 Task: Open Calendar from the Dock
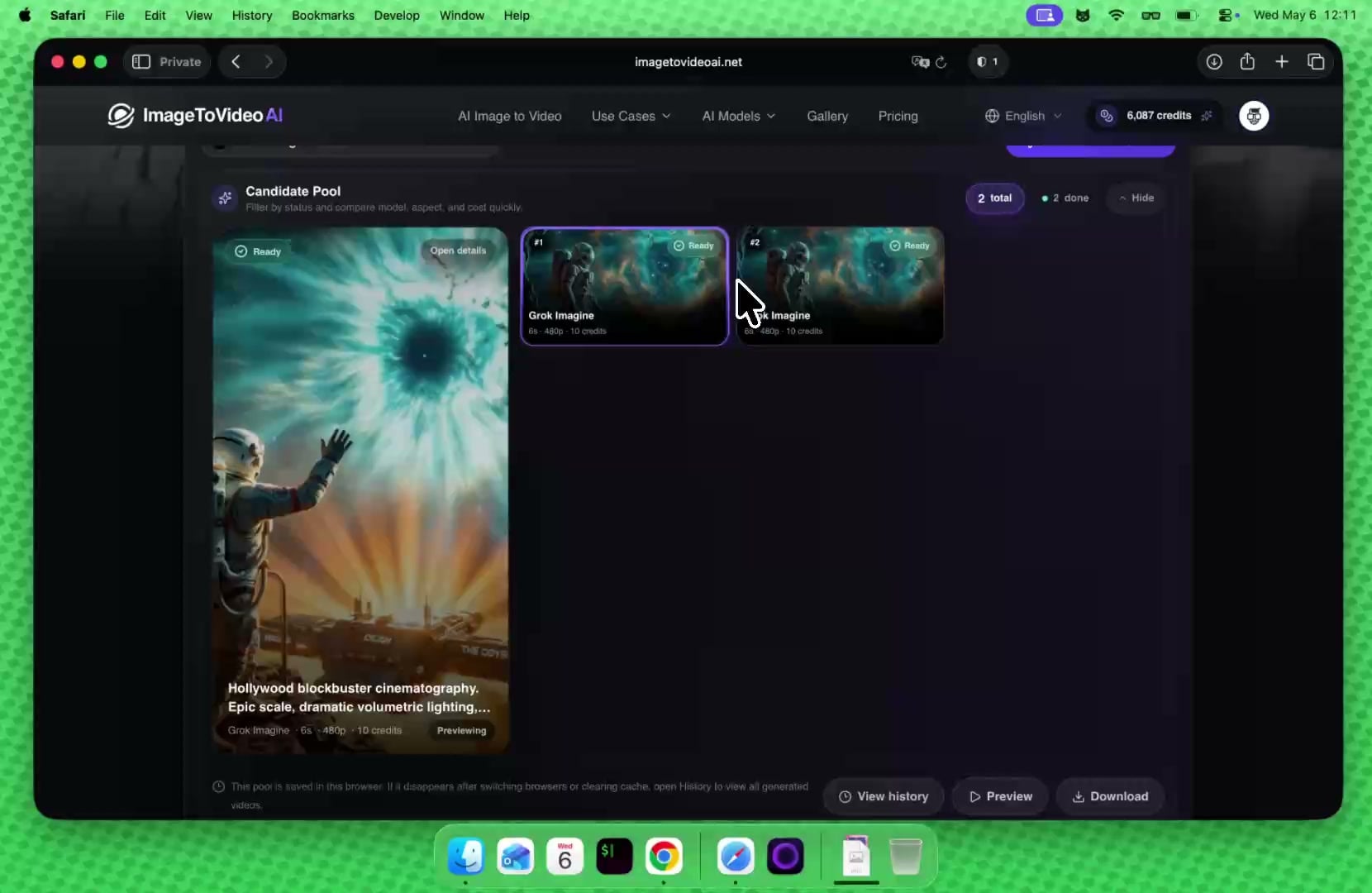[565, 856]
